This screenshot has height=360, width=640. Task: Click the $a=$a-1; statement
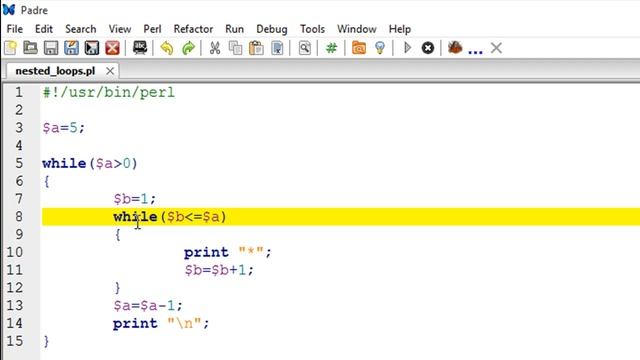point(148,306)
